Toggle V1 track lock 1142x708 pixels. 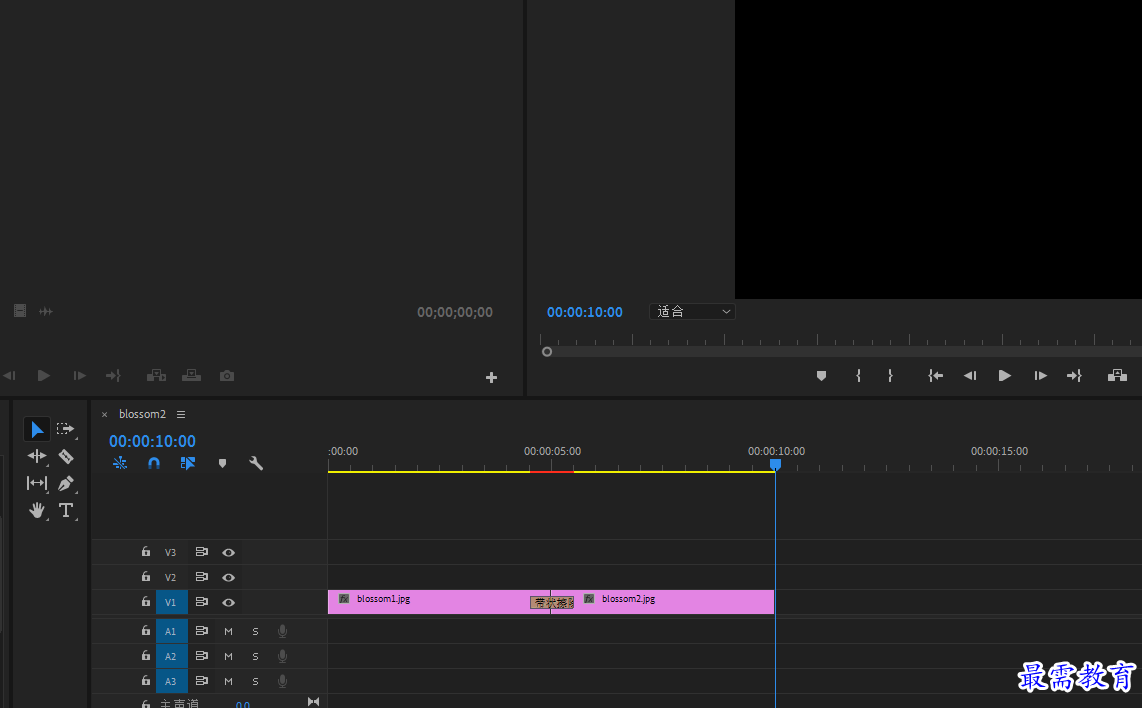pos(146,602)
